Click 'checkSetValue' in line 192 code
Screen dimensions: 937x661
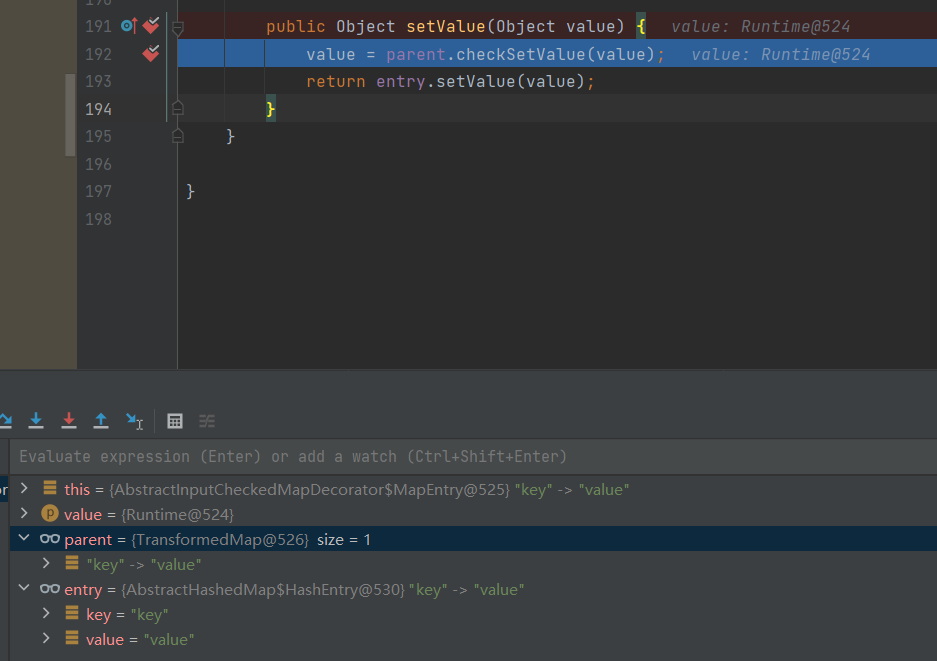(x=520, y=54)
